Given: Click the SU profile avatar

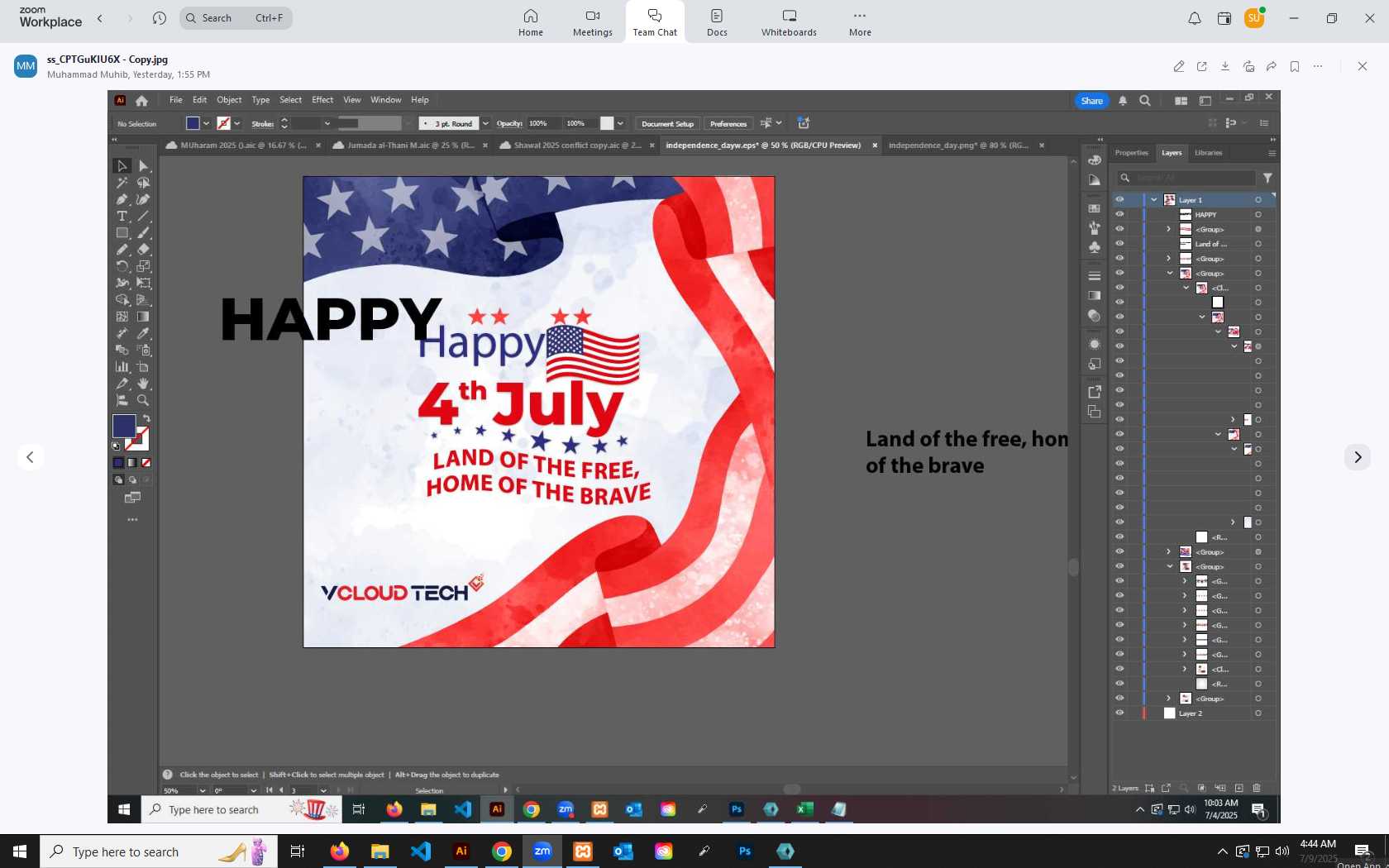Looking at the screenshot, I should 1254,17.
